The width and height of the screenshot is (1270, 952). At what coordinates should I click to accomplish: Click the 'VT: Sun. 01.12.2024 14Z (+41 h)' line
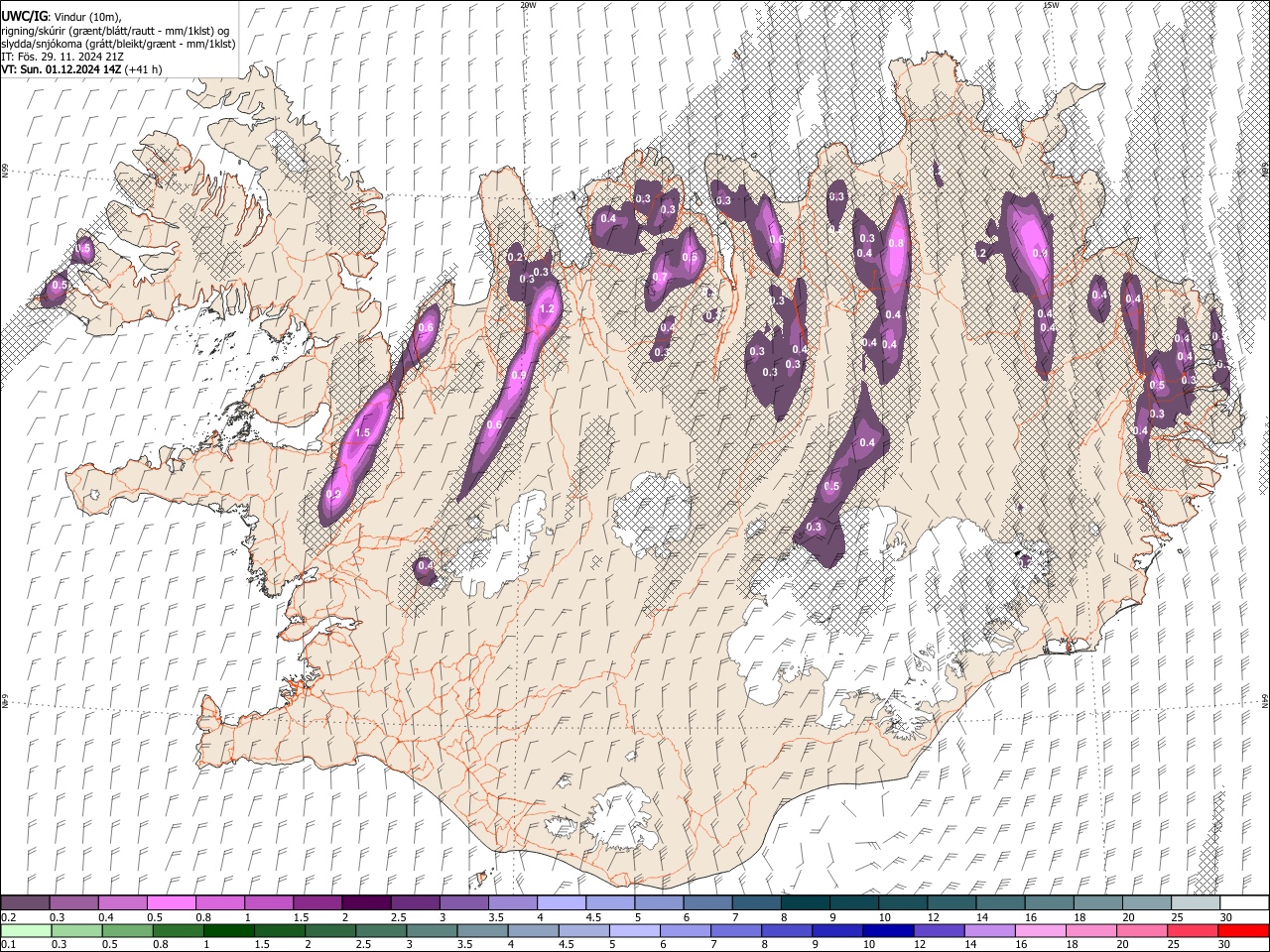pos(81,69)
